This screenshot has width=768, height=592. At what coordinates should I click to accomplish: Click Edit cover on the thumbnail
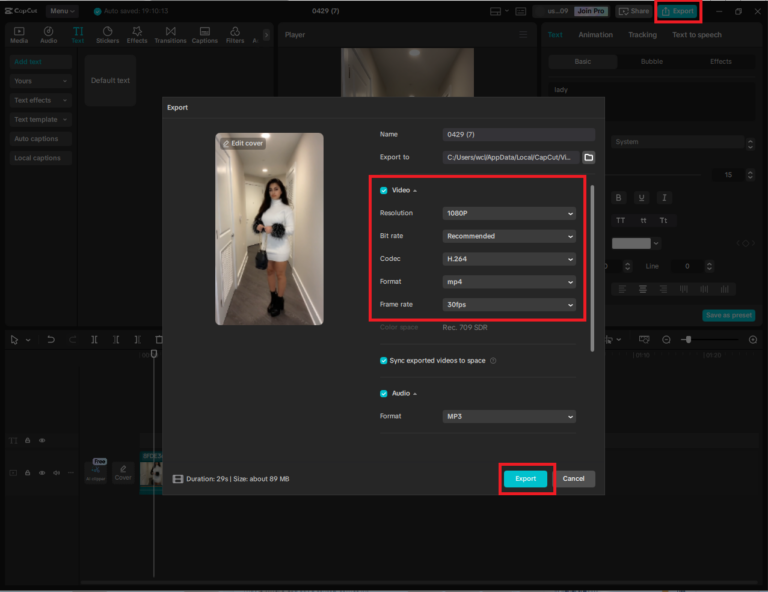click(243, 143)
